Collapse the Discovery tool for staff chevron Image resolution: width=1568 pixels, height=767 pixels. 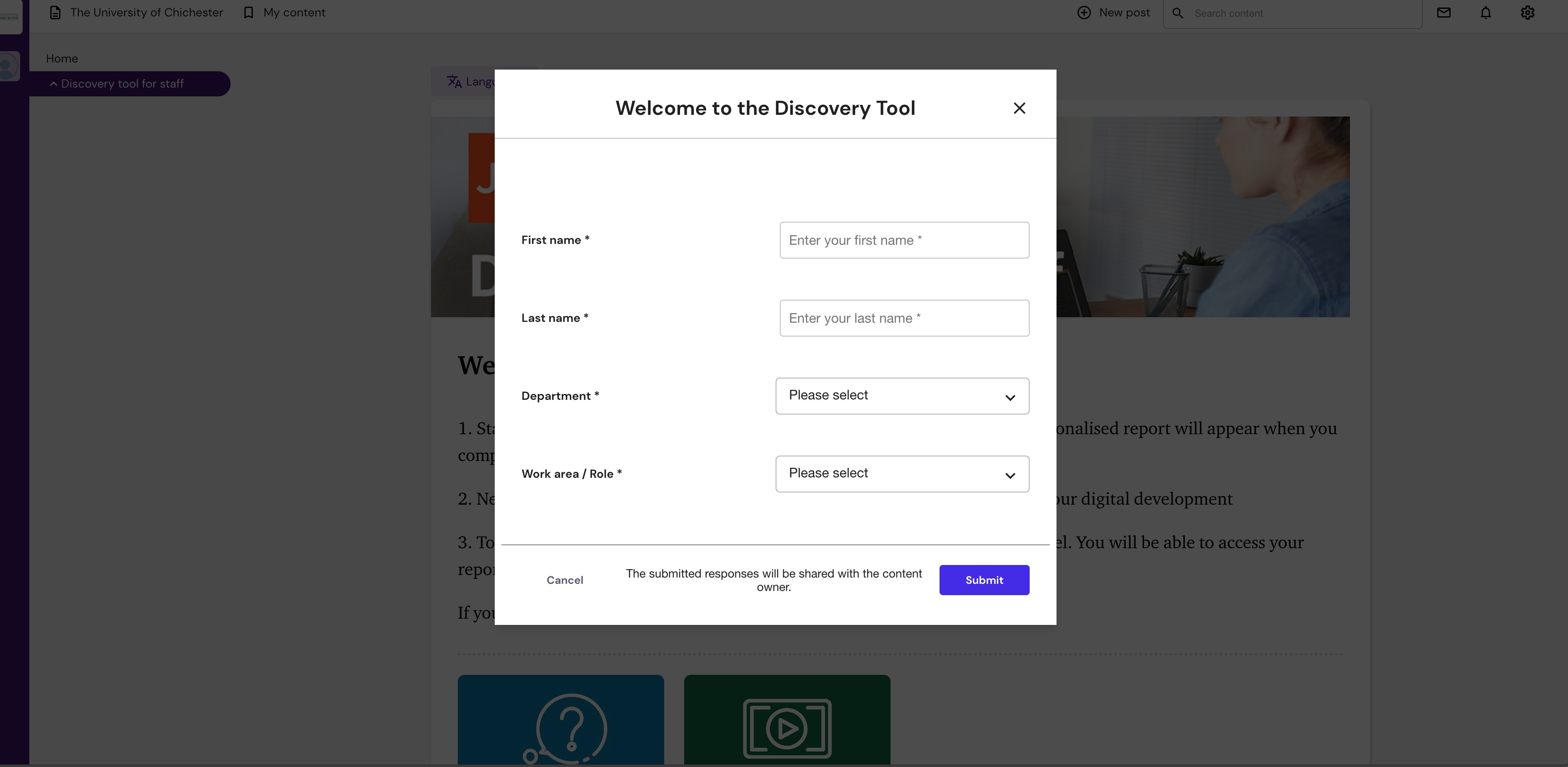click(x=54, y=83)
